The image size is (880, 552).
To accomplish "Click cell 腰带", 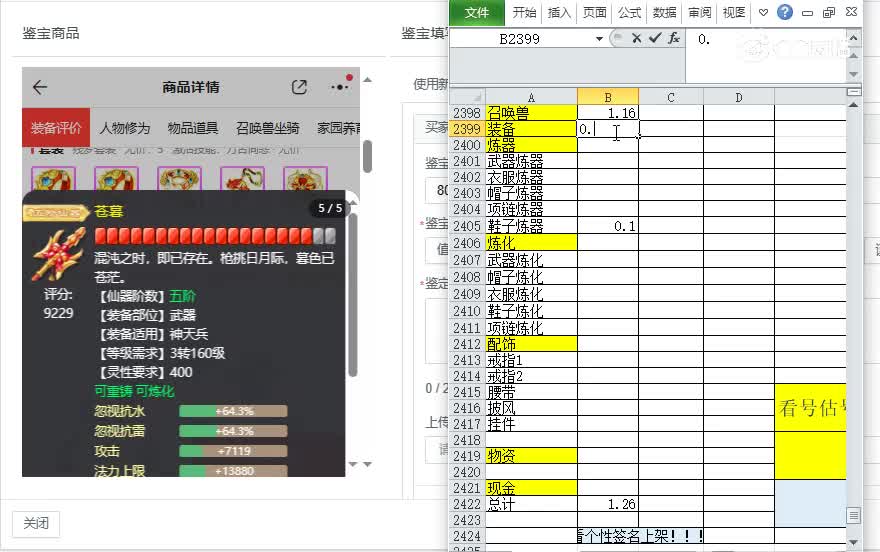I will tap(531, 392).
